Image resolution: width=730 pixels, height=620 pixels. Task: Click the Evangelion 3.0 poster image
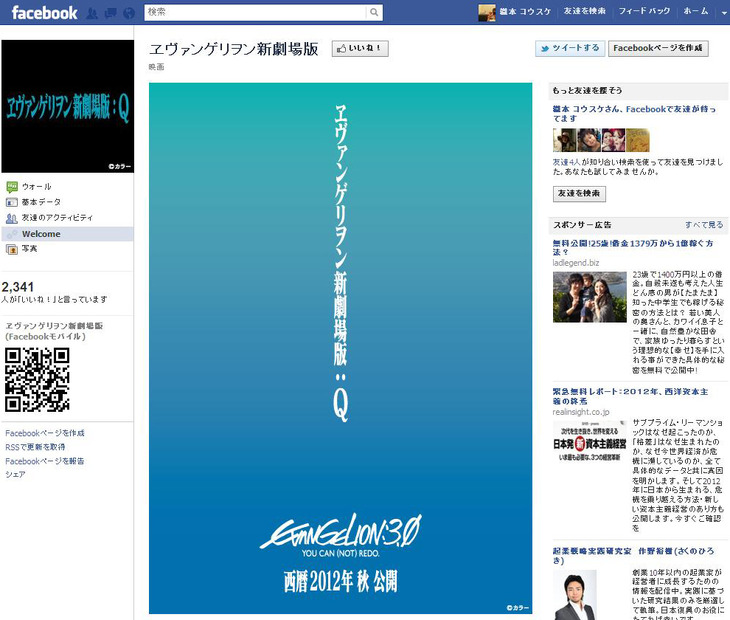tap(340, 348)
